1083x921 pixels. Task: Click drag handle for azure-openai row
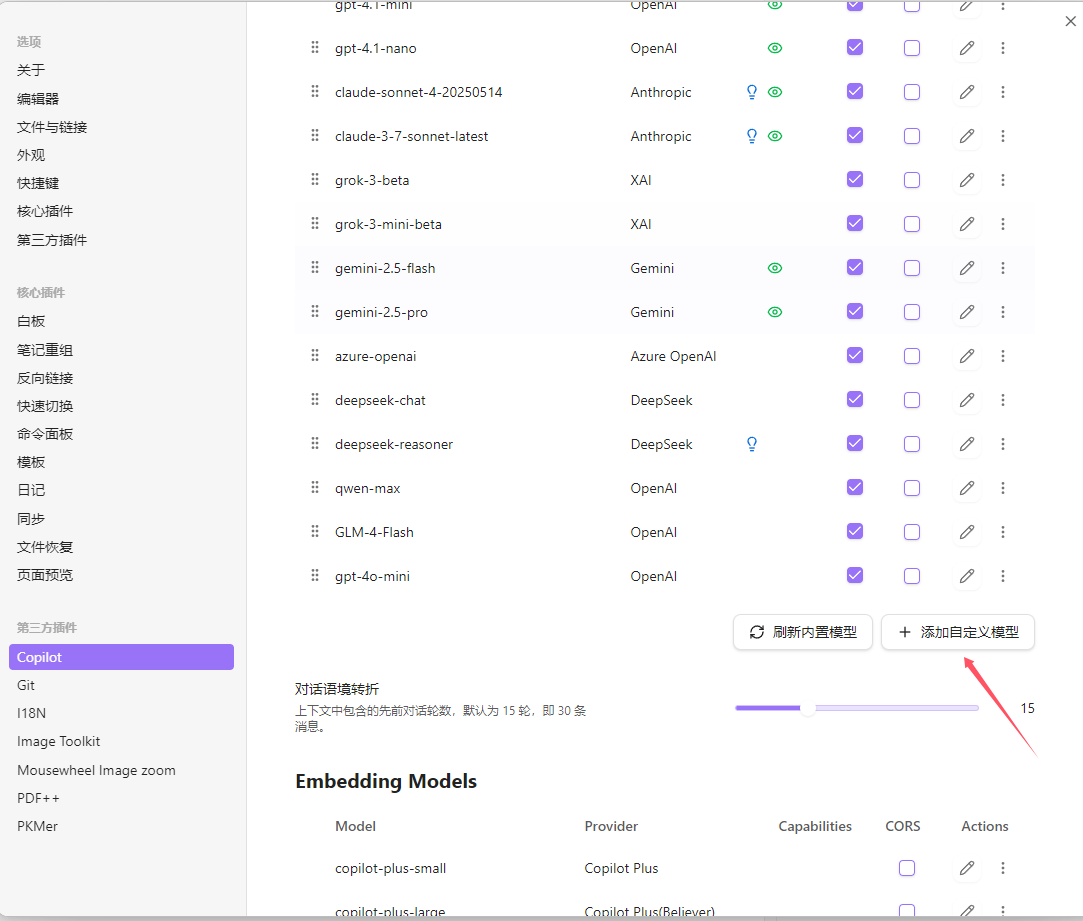[315, 356]
